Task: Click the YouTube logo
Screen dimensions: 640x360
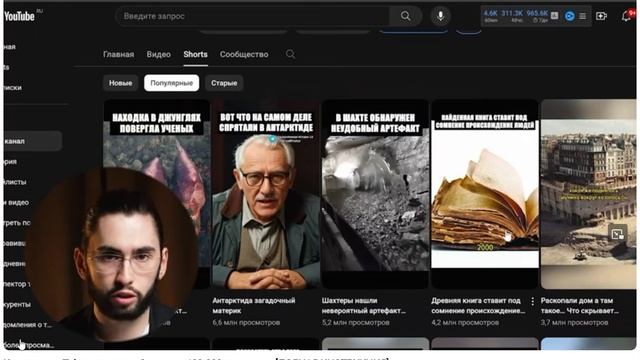Action: pyautogui.click(x=19, y=16)
